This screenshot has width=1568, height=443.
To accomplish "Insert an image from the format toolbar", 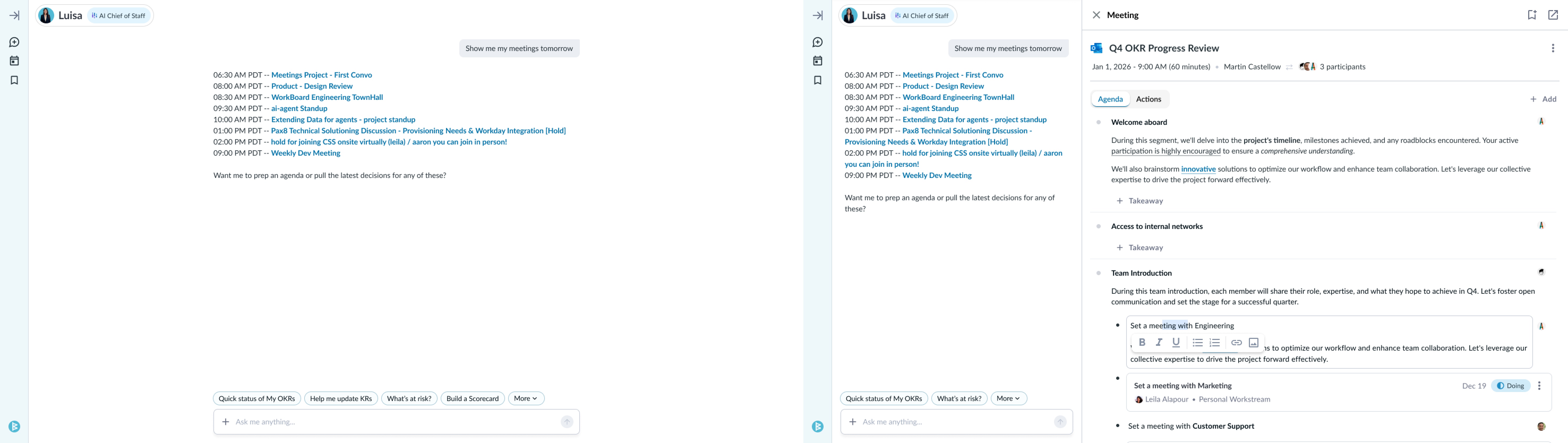I will [x=1253, y=343].
